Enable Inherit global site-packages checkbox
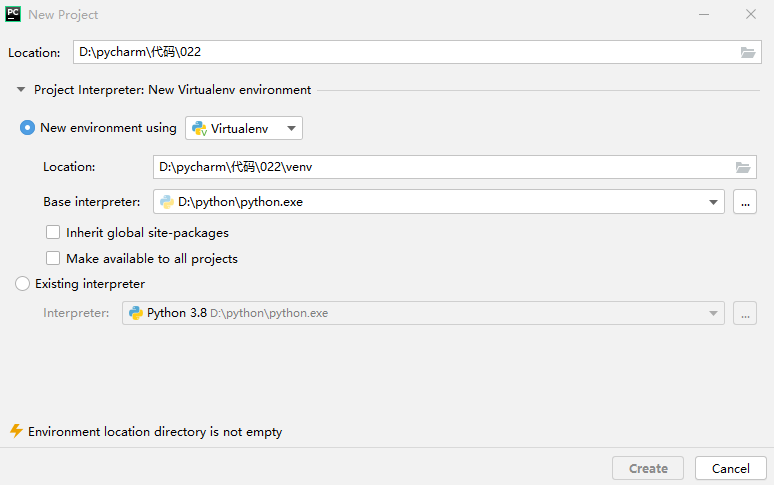Screen dimensions: 774x485 53,232
